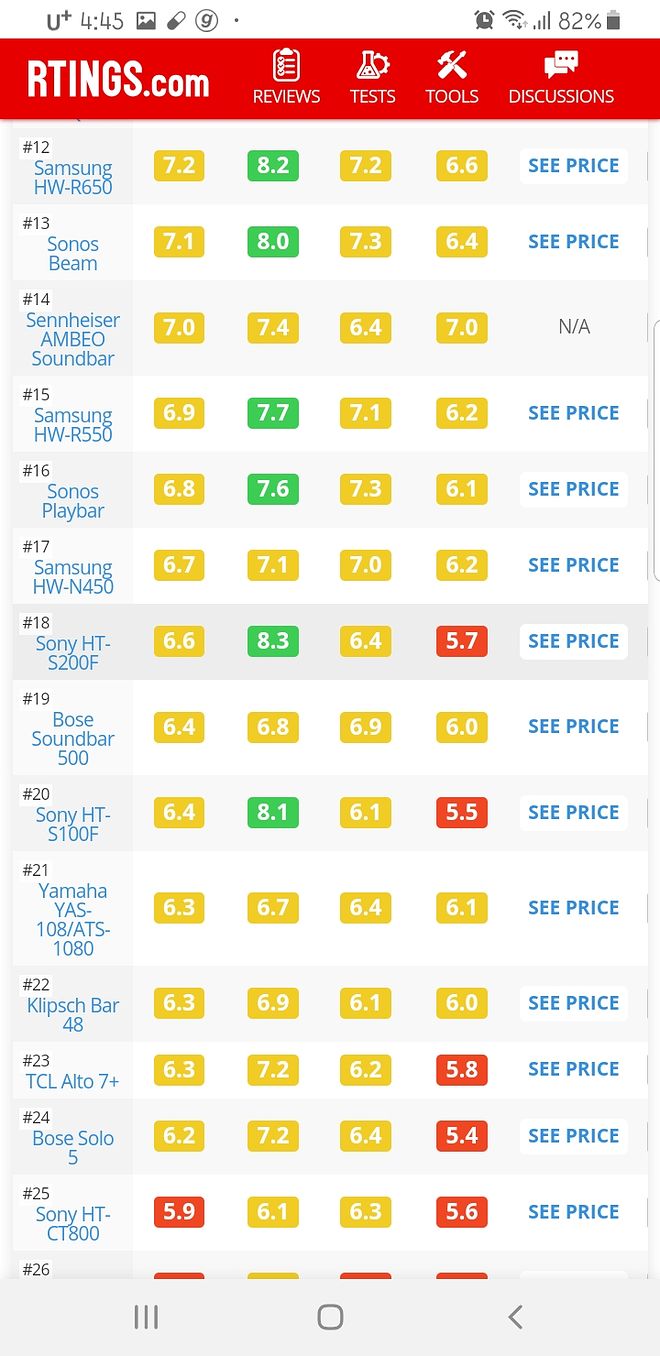Open the Sonos Beam review link
660x1356 pixels.
pos(73,254)
